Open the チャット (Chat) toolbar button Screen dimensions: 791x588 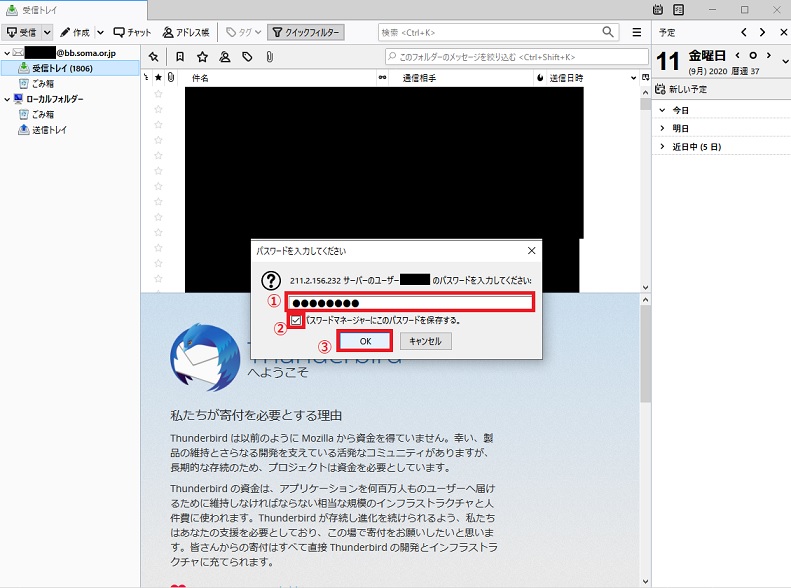[132, 32]
